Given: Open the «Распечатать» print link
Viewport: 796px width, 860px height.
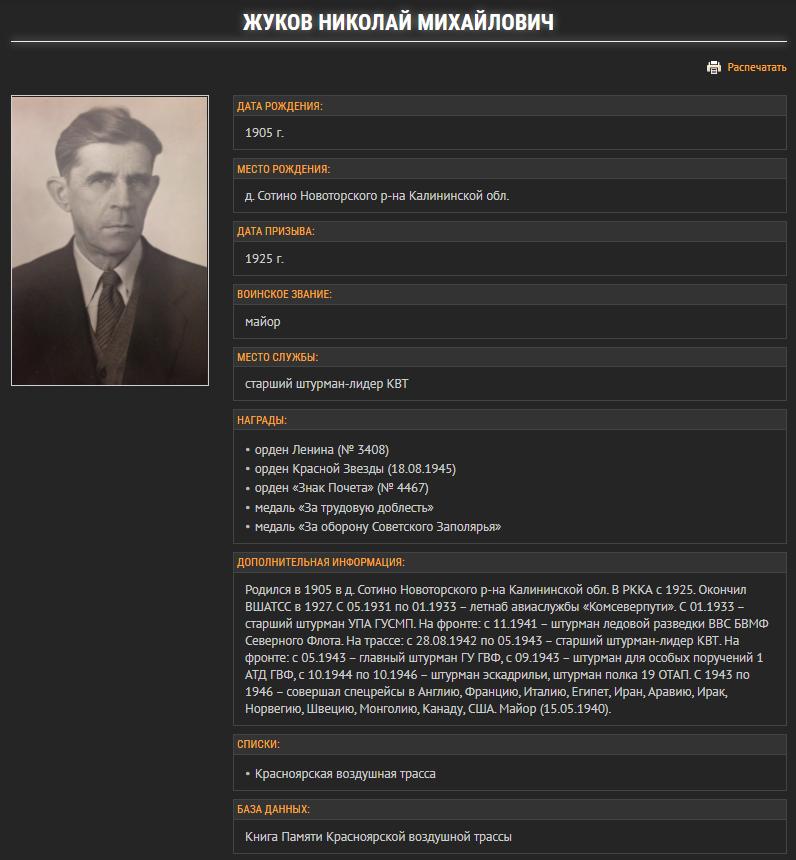Looking at the screenshot, I should 757,68.
